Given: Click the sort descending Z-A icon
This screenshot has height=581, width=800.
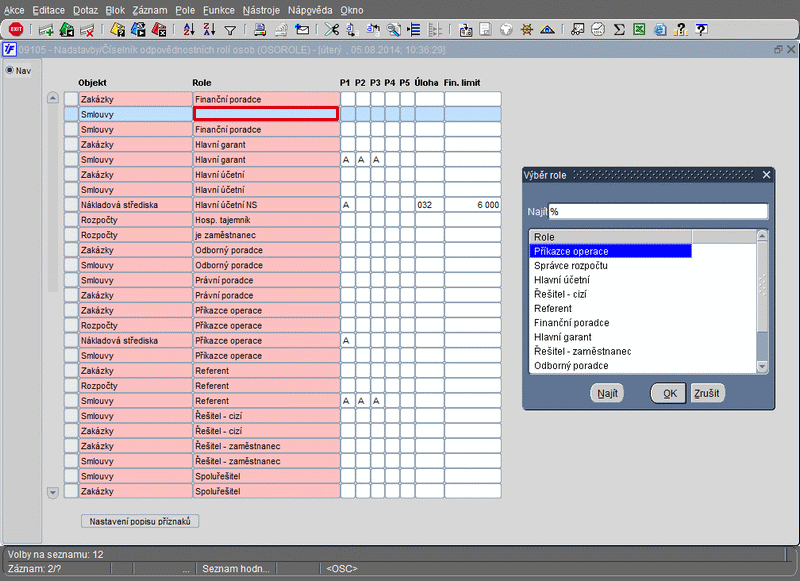Looking at the screenshot, I should point(209,29).
